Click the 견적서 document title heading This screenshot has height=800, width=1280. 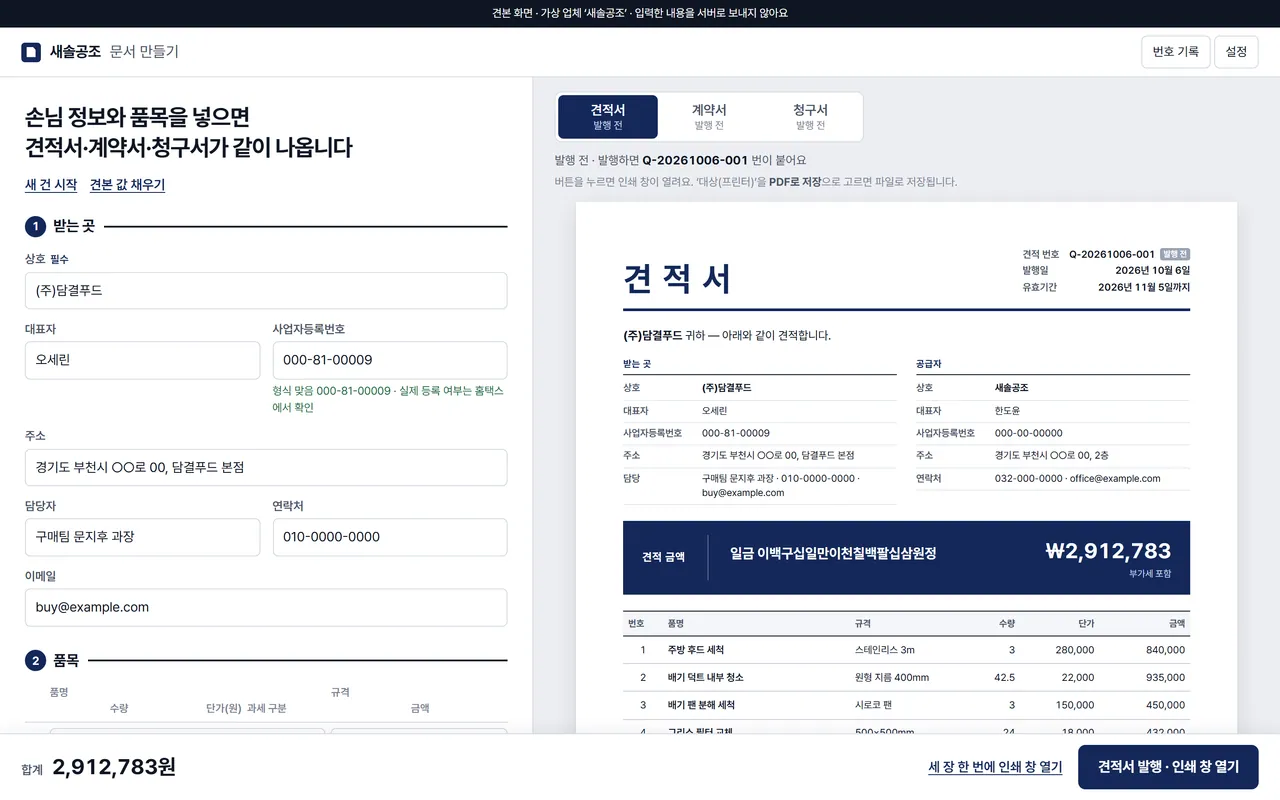[677, 279]
